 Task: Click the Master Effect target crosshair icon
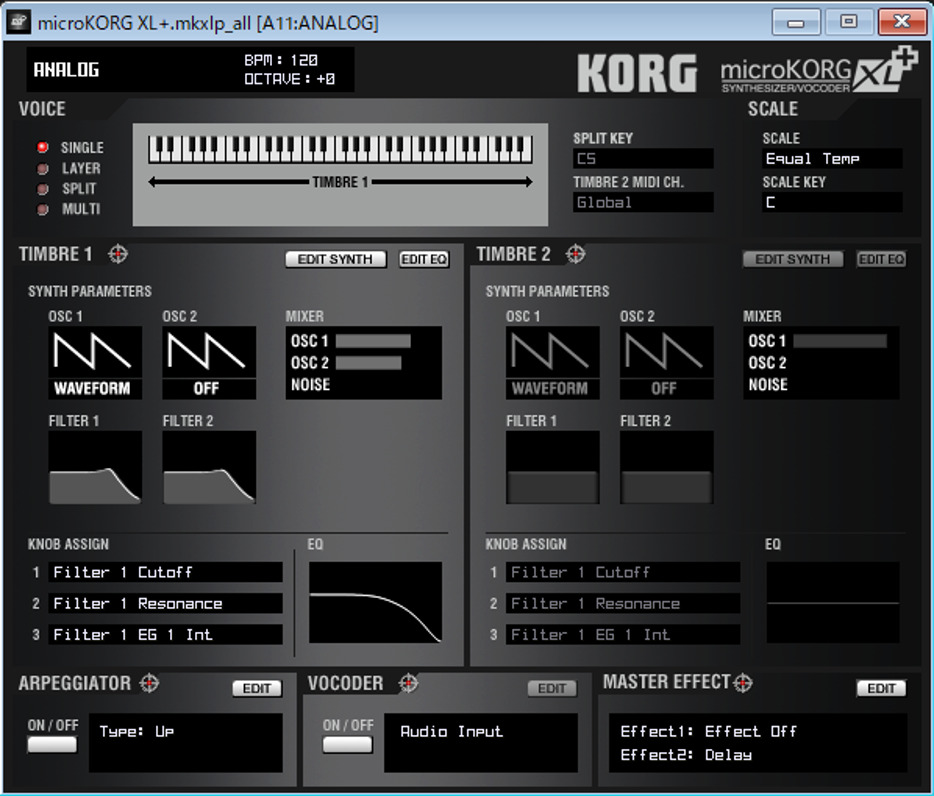click(743, 683)
